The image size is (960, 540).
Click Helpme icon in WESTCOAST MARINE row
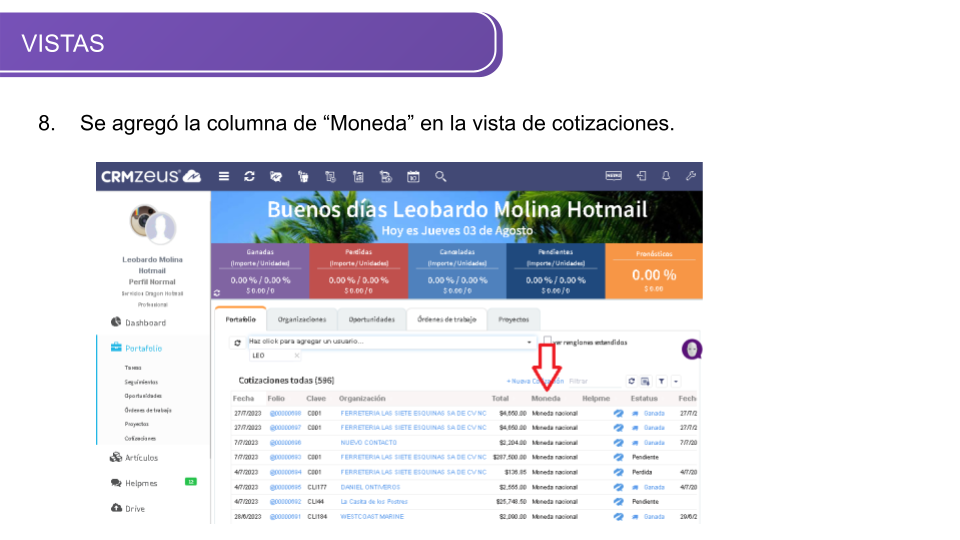[x=618, y=516]
